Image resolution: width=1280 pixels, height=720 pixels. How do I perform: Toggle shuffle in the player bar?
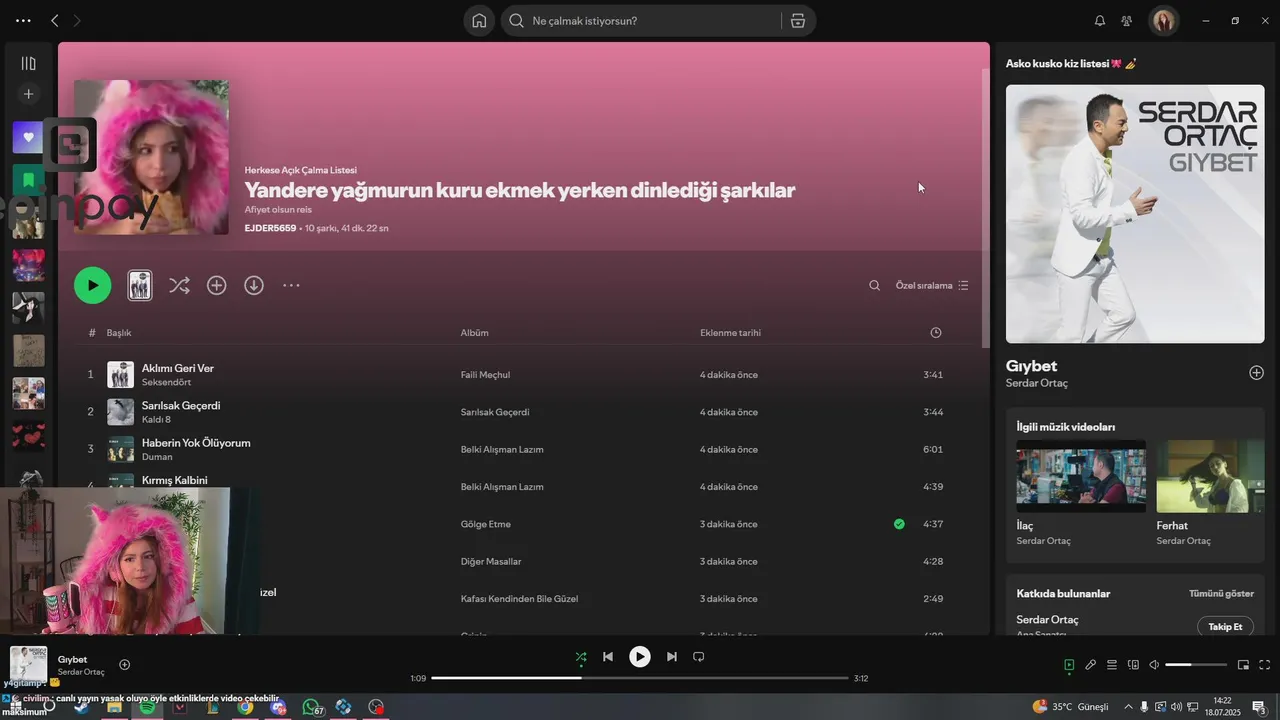(581, 657)
